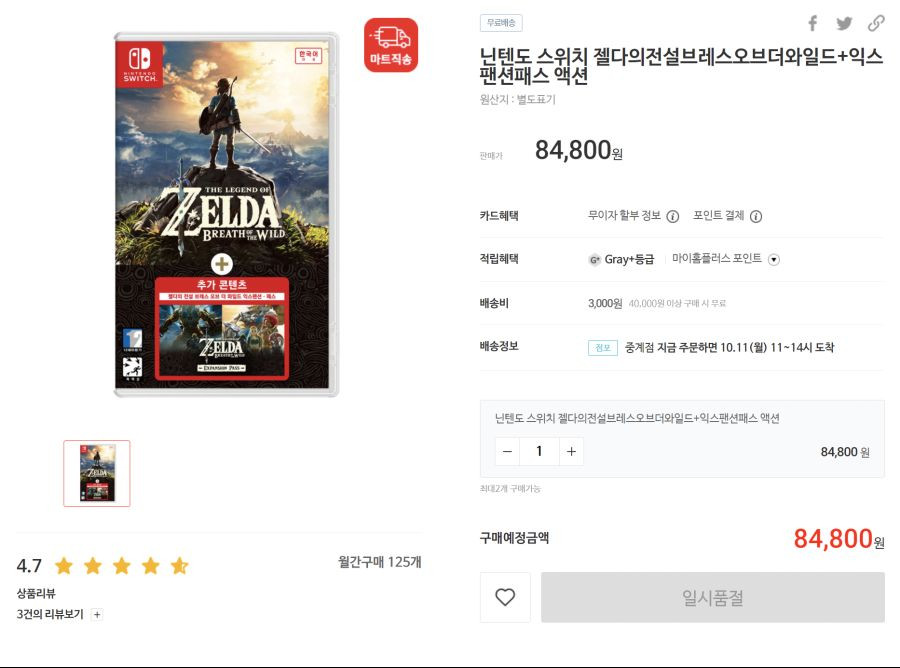Share product on Facebook icon
The width and height of the screenshot is (900, 668).
click(813, 24)
